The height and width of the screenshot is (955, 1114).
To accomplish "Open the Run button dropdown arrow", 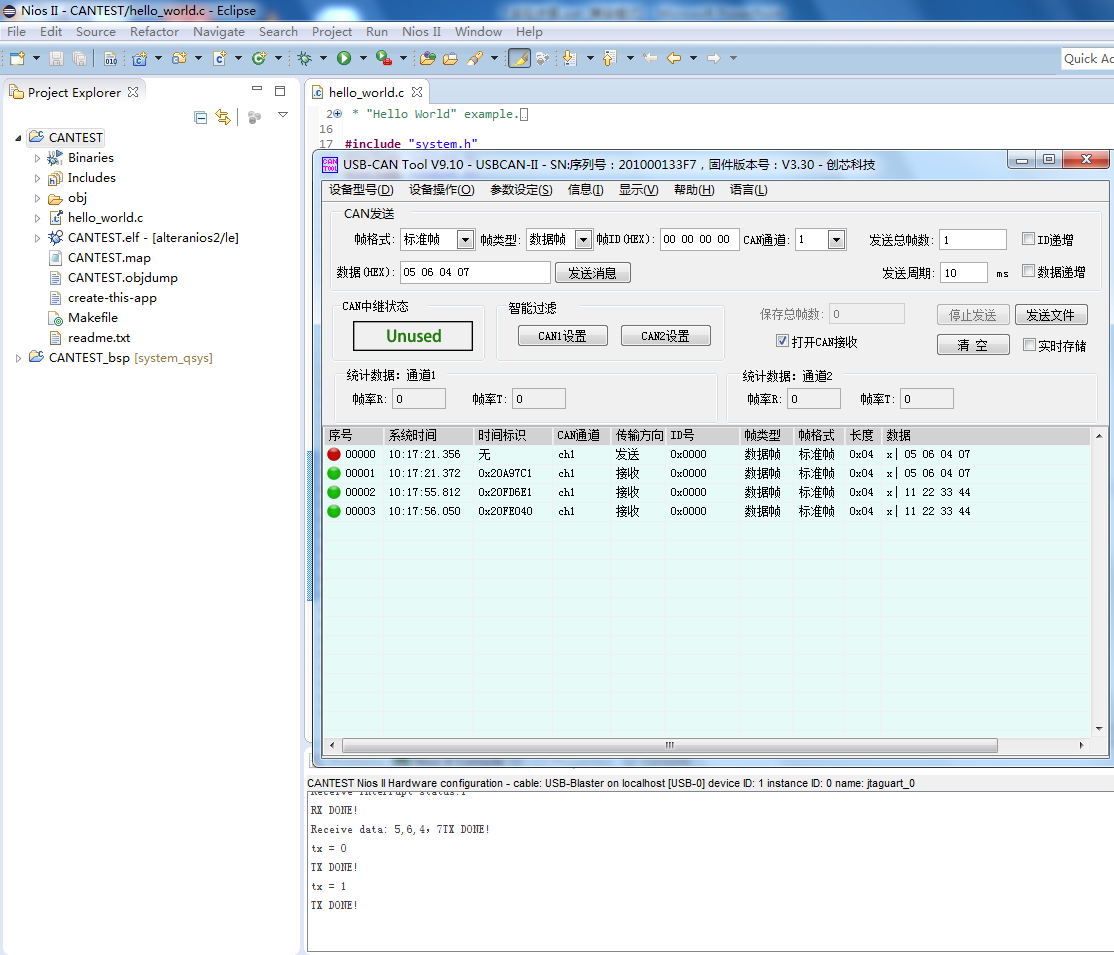I will click(363, 58).
